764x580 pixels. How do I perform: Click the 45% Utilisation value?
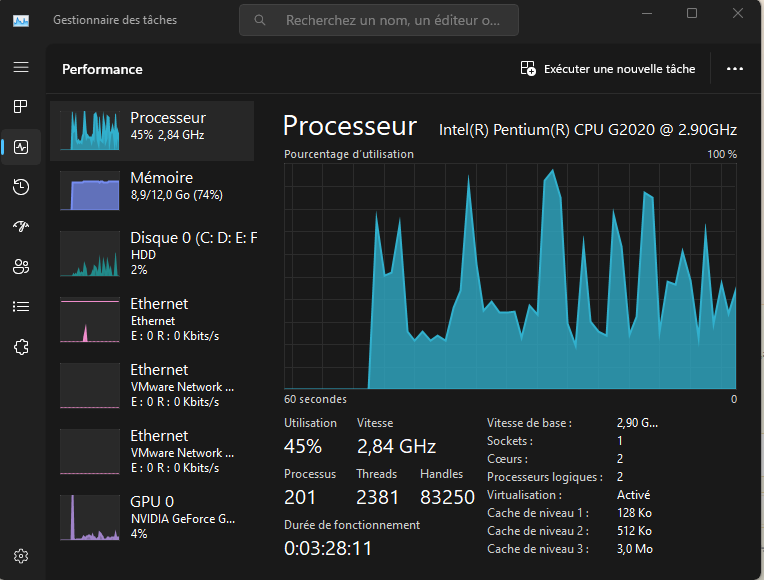point(303,446)
